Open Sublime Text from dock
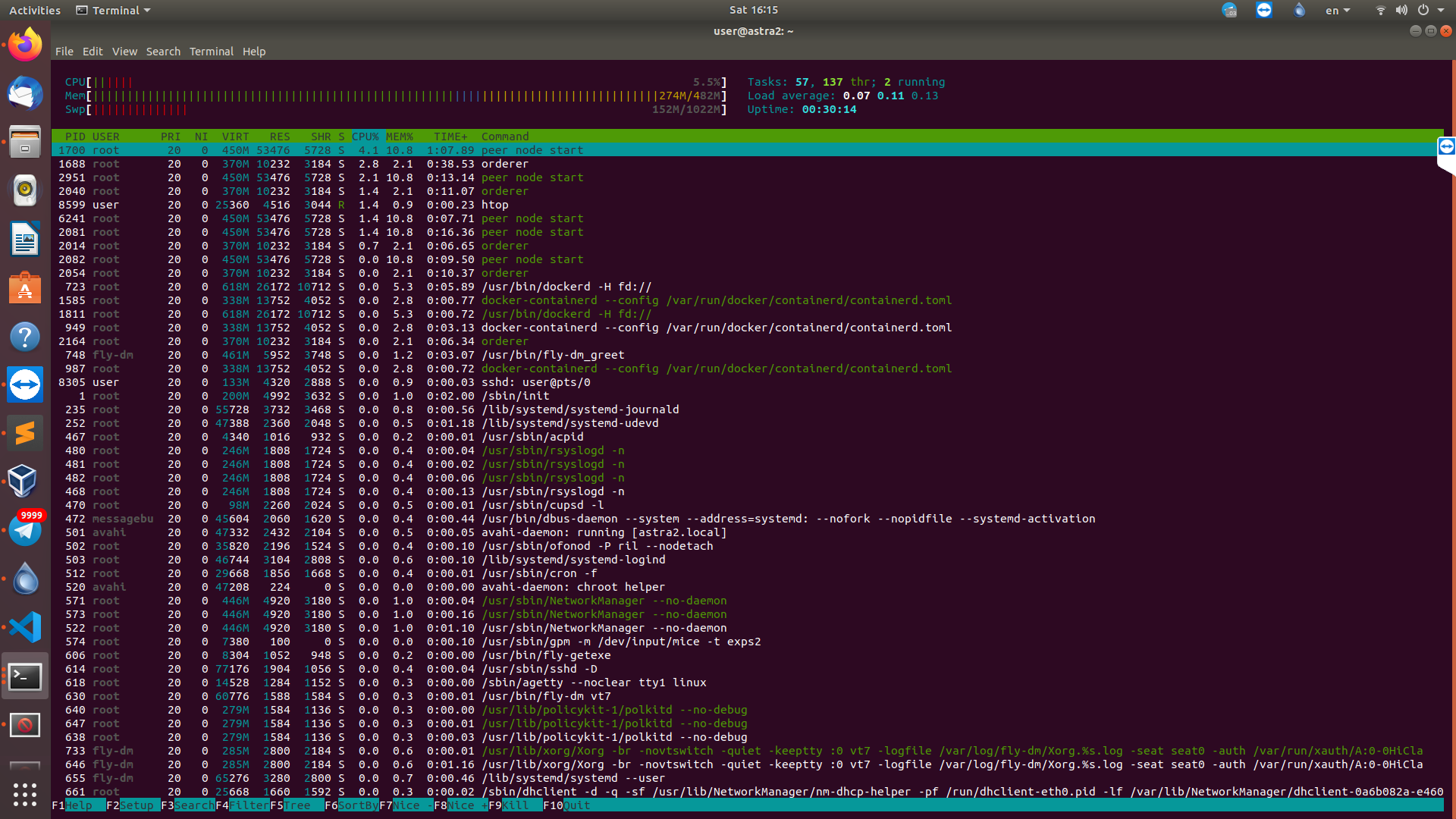This screenshot has width=1456, height=819. pos(25,433)
